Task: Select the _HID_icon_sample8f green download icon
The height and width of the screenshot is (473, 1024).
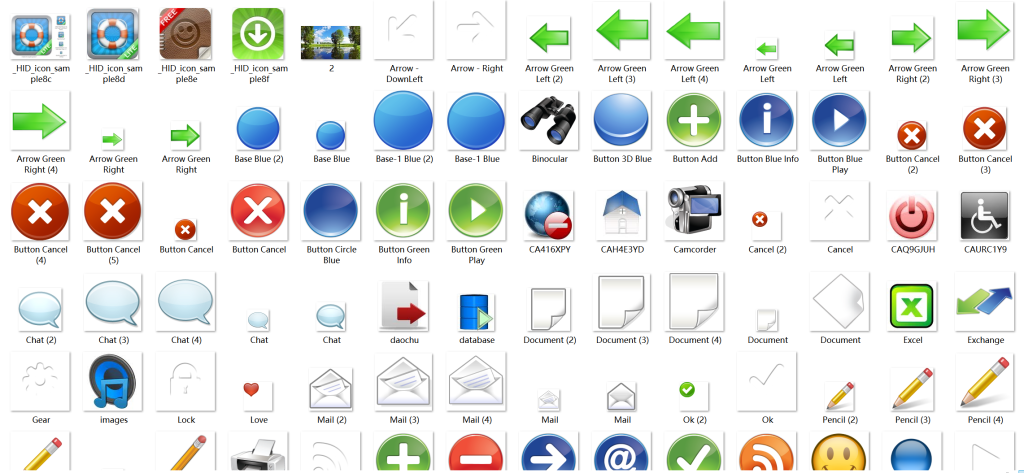Action: (x=258, y=33)
